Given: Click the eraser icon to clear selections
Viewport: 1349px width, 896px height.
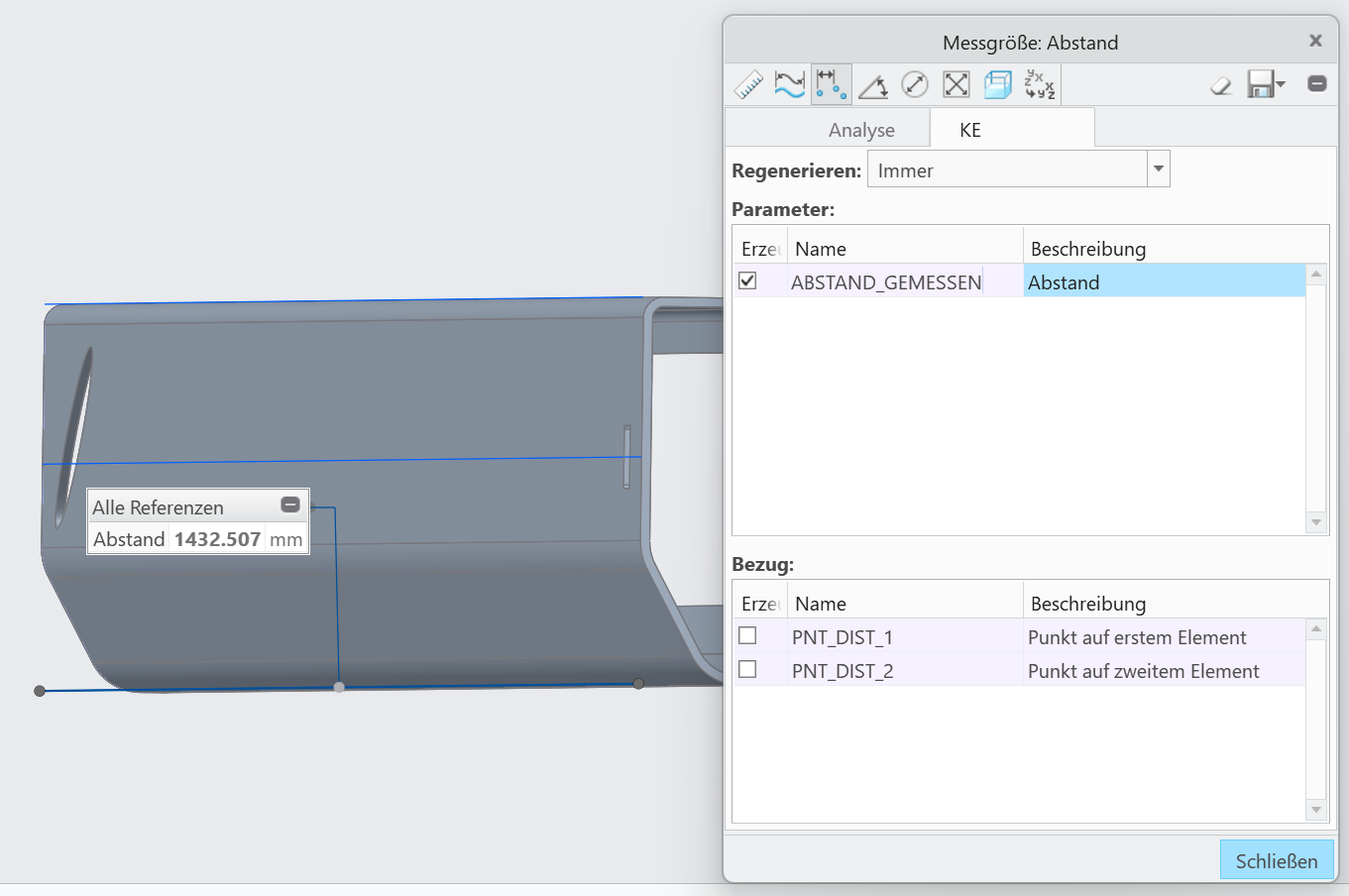Looking at the screenshot, I should (x=1221, y=85).
